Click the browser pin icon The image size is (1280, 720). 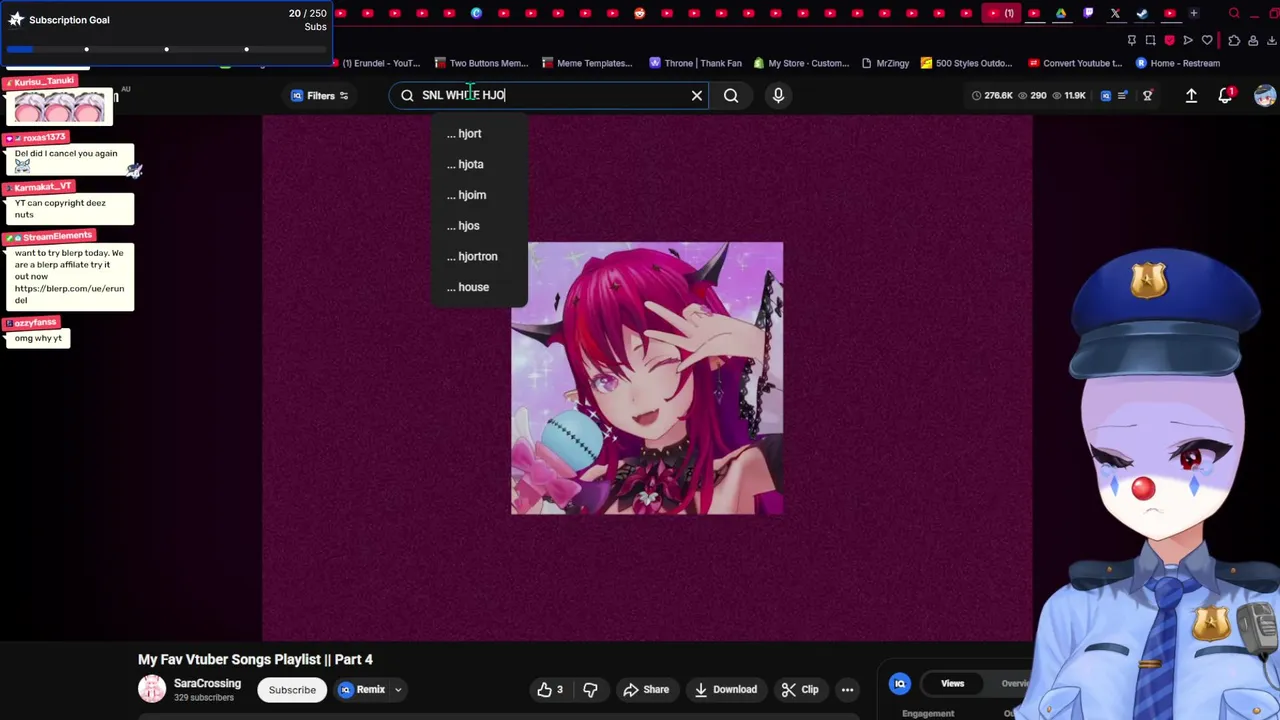click(x=1131, y=40)
